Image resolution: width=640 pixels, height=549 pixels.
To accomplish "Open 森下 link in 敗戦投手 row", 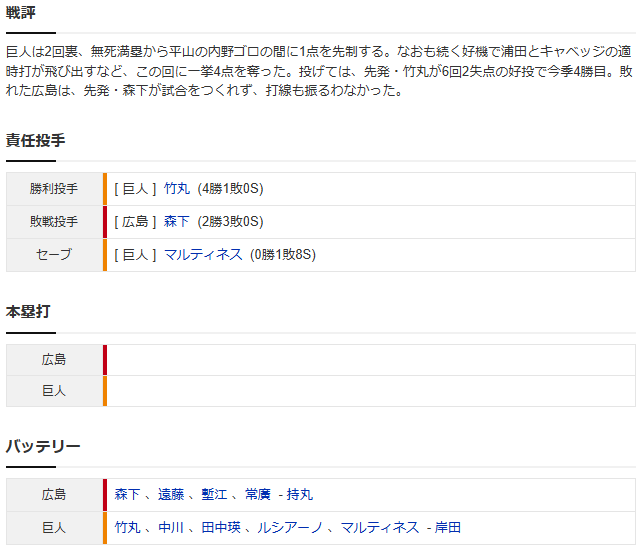I will (177, 222).
